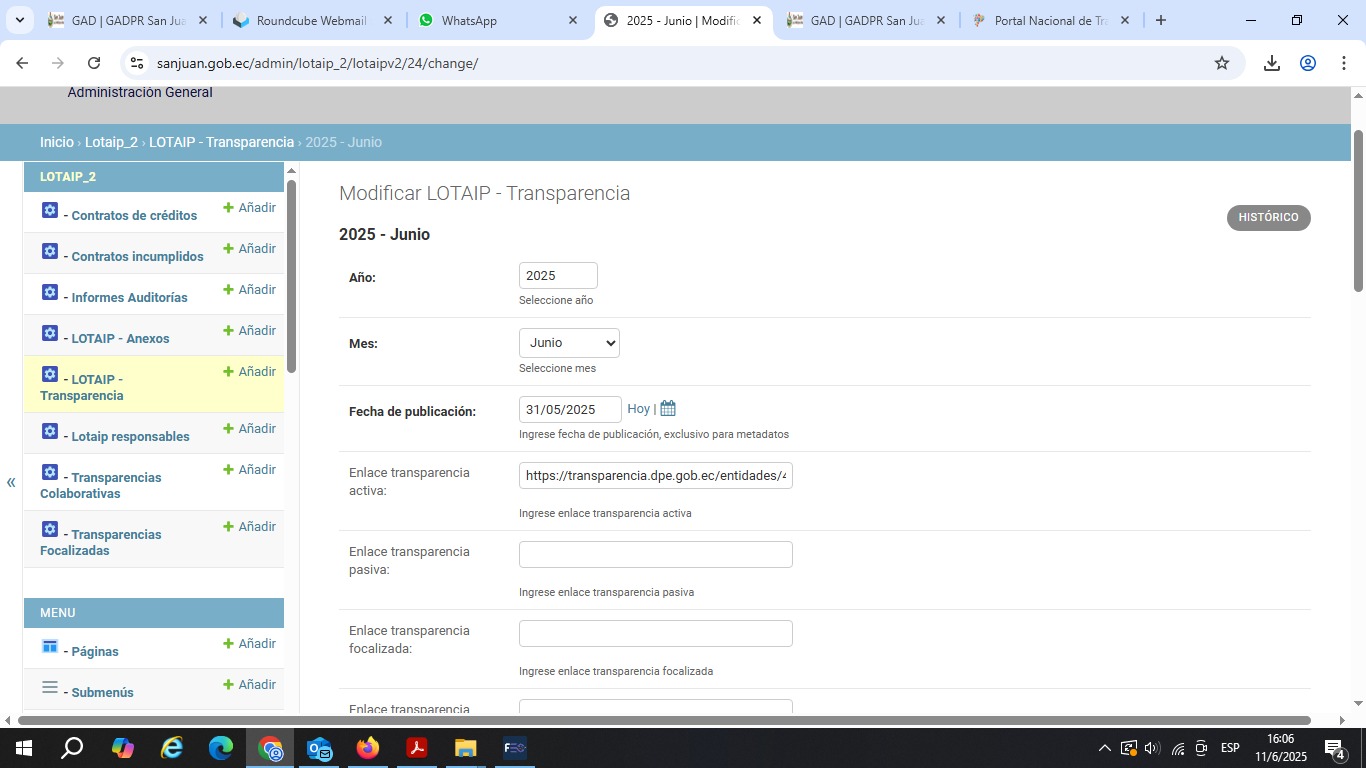
Task: Open the Mes dropdown showing Junio
Action: (569, 343)
